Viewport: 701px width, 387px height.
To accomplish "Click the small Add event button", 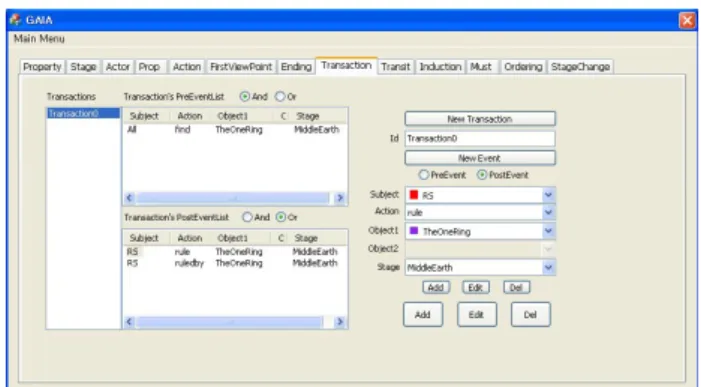I will 436,287.
